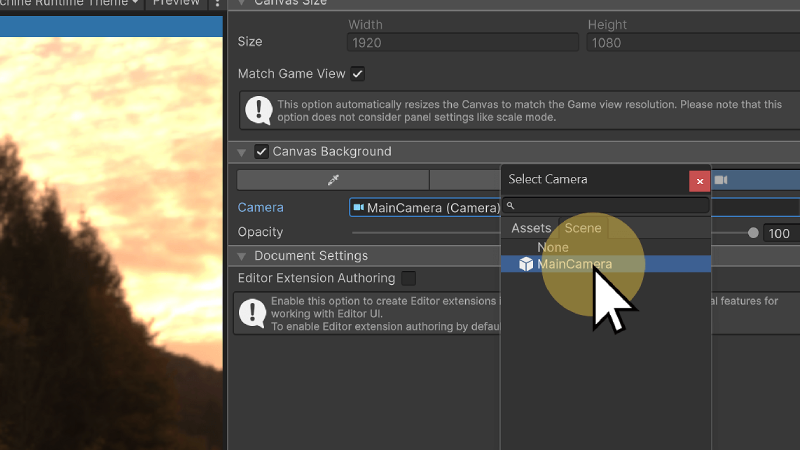Click the Preview button

(176, 3)
